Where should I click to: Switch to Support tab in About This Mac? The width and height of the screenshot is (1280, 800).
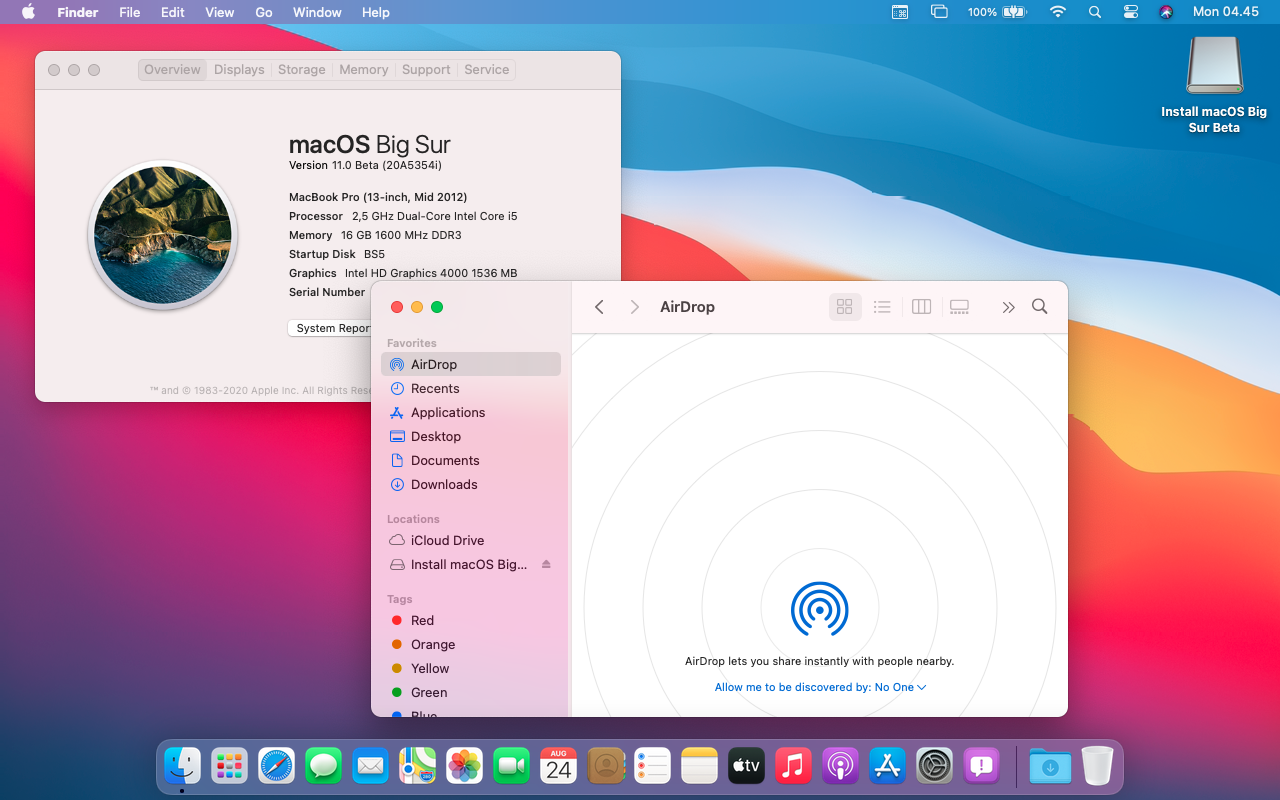(x=426, y=69)
